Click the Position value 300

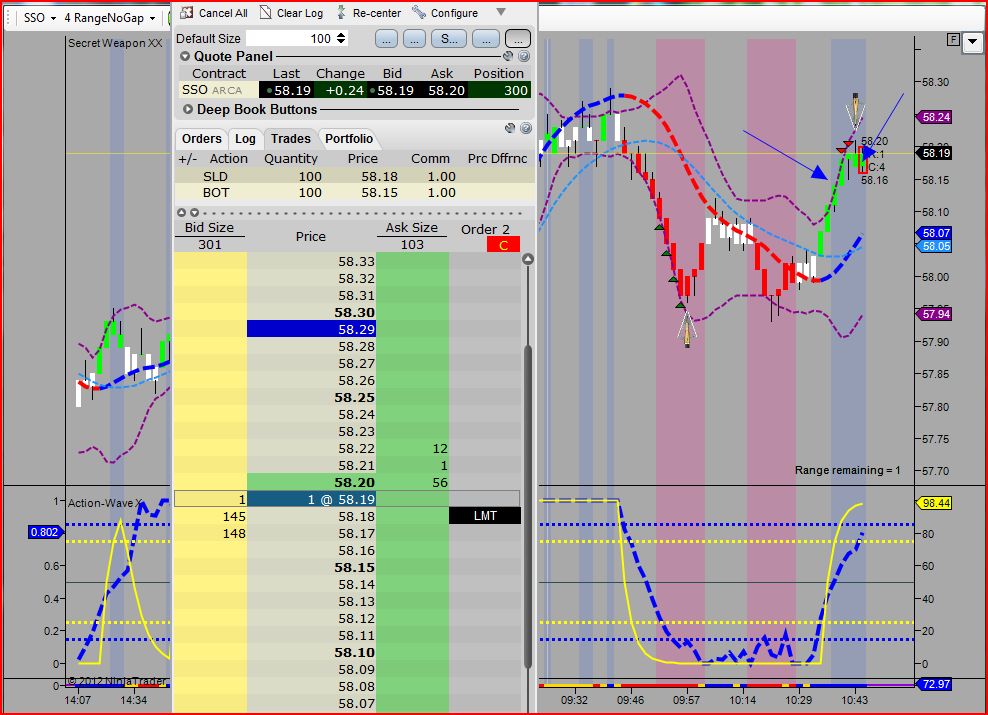click(502, 90)
